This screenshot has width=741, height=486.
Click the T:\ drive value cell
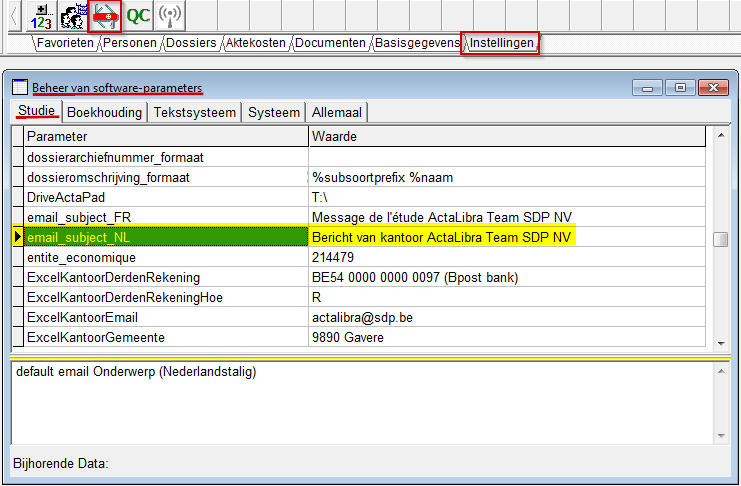507,197
